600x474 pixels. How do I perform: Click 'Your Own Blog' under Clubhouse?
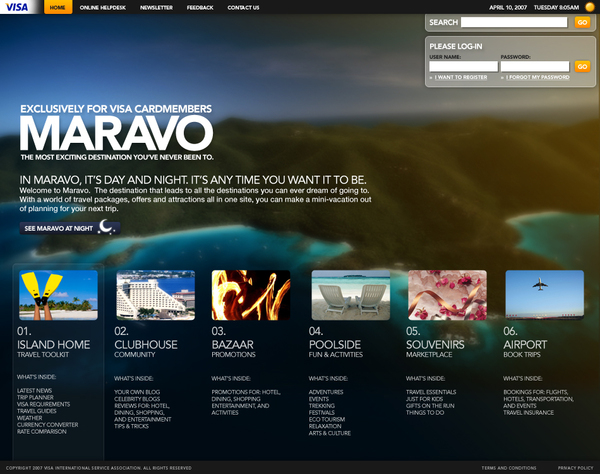click(137, 392)
